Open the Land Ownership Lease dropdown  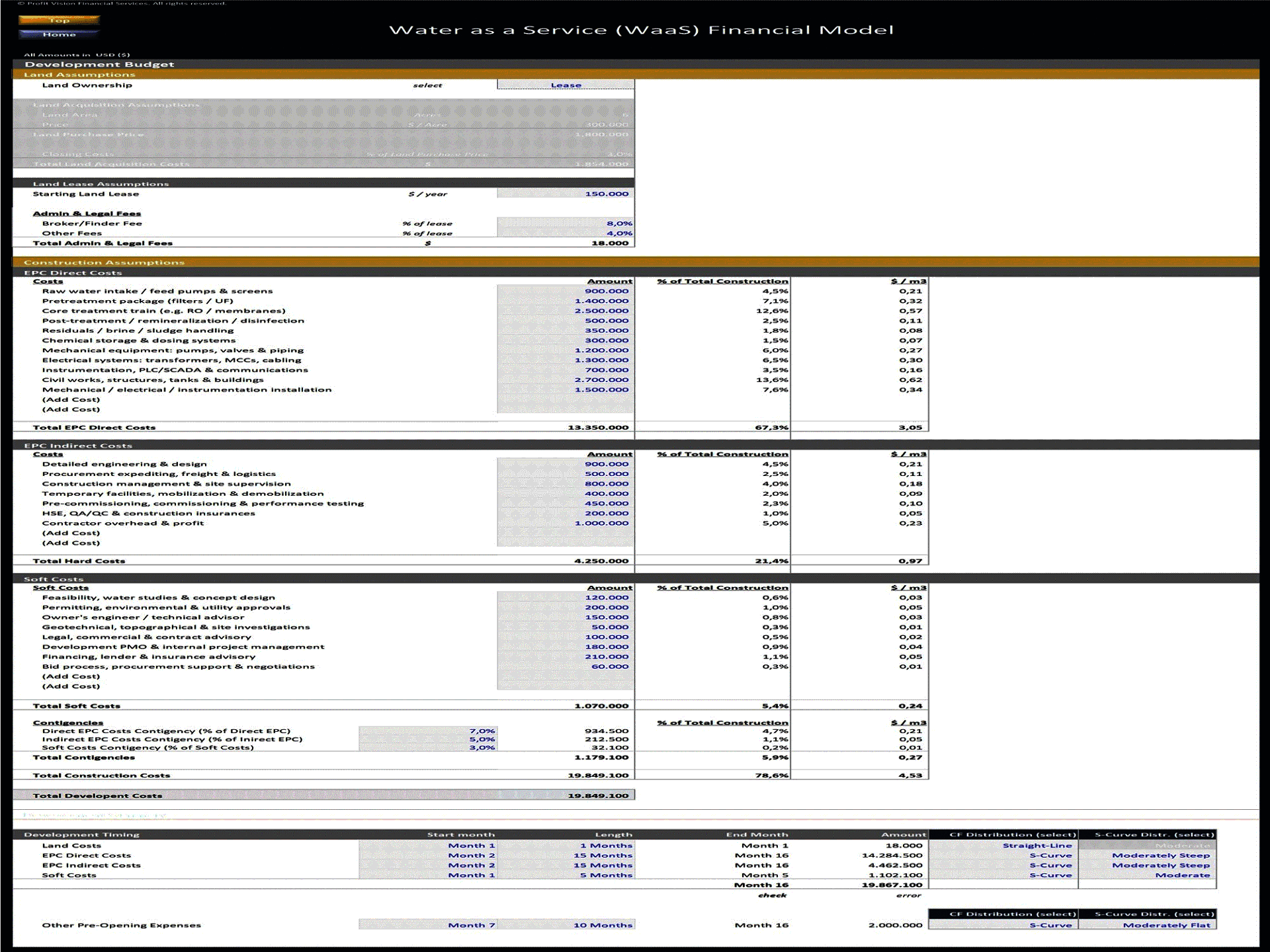566,85
